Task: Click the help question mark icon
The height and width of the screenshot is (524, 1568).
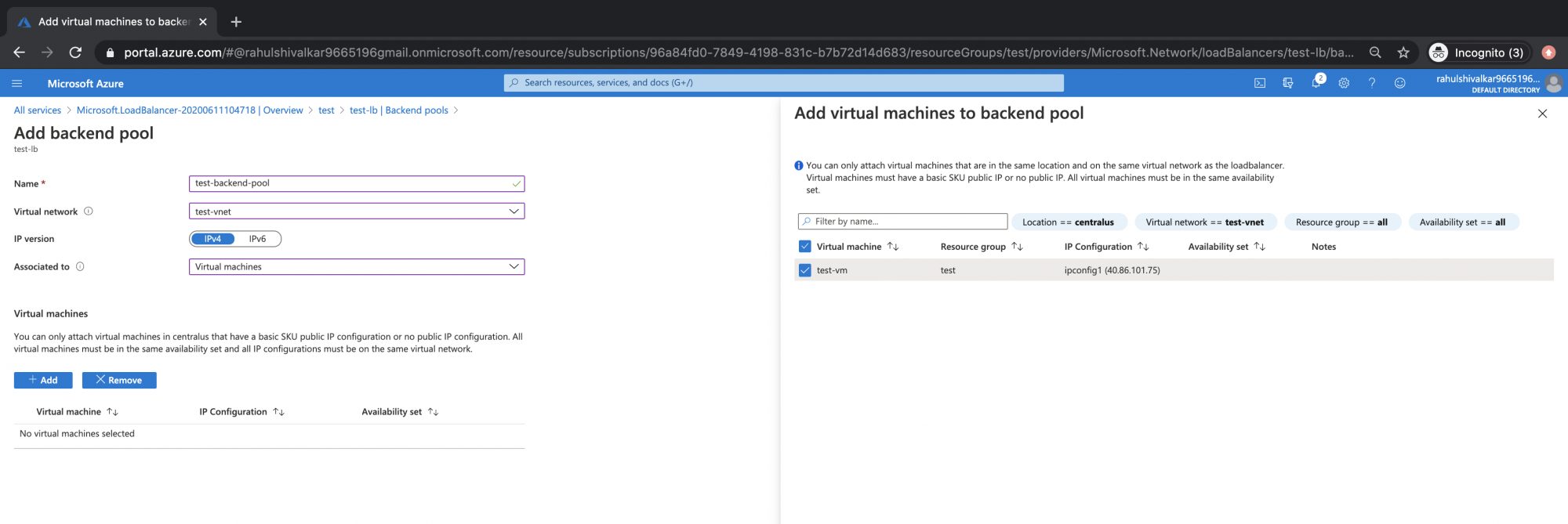Action: coord(1371,83)
